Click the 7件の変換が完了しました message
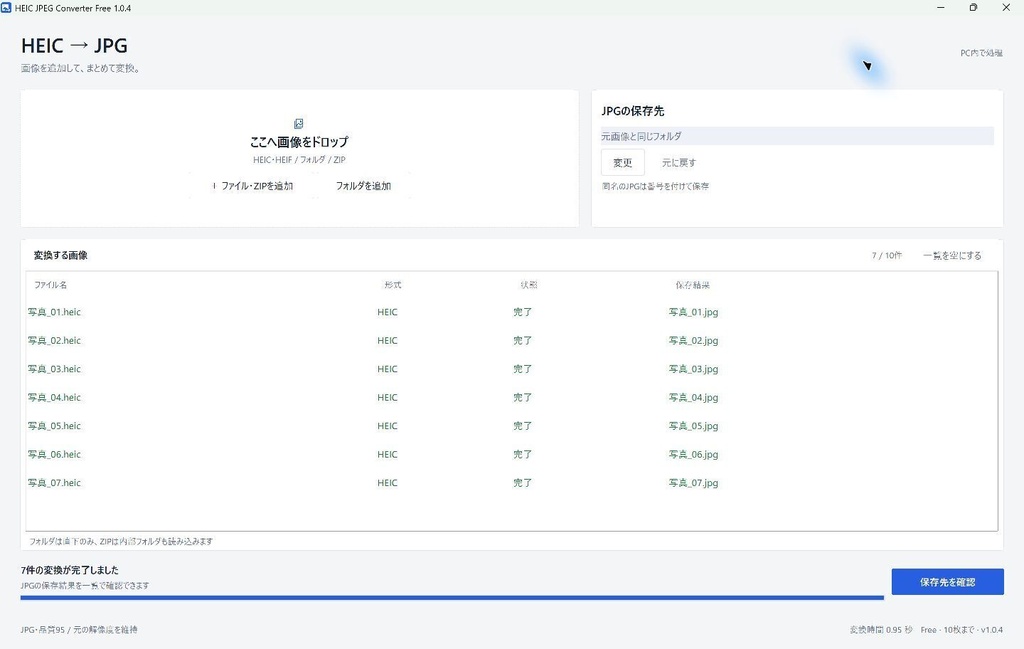1024x649 pixels. point(70,570)
